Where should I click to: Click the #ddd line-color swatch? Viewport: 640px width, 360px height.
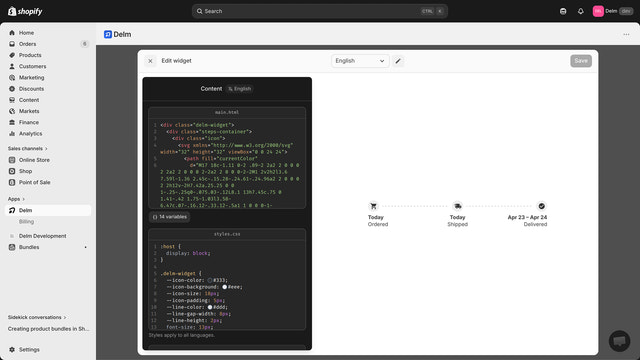point(210,307)
